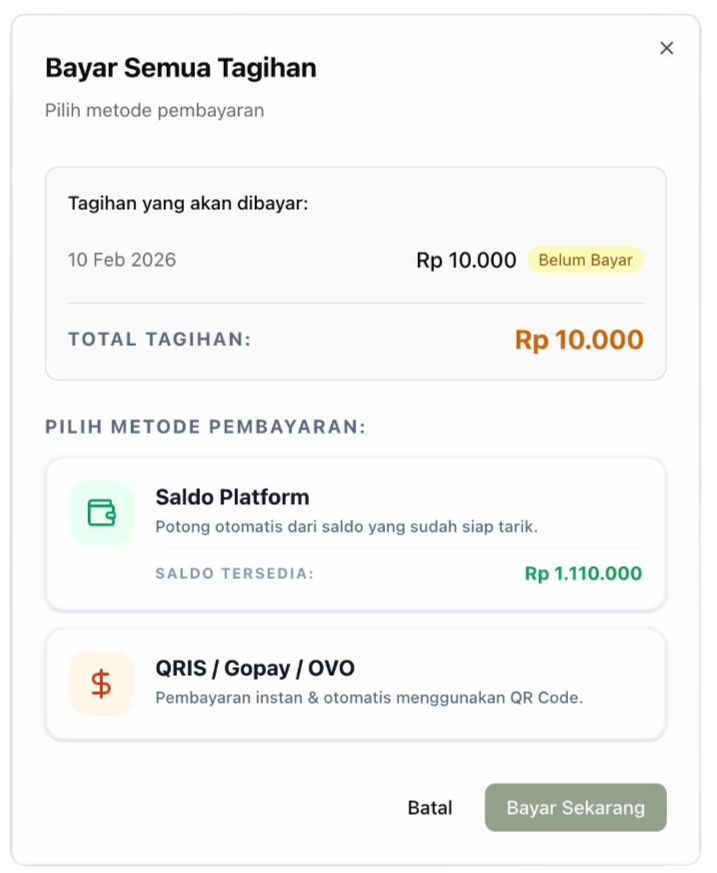Click the SALDO TERSEDIA label
The image size is (717, 873).
235,574
